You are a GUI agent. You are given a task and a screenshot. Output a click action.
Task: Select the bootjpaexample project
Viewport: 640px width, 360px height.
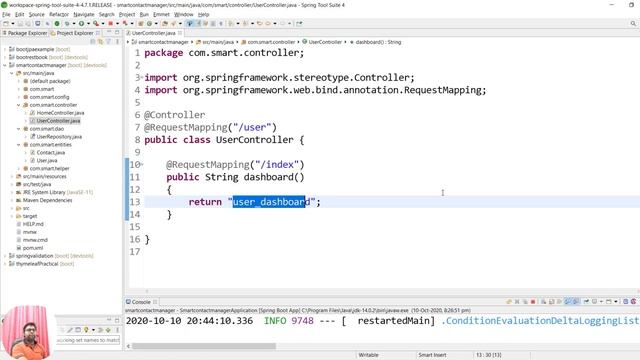tap(35, 49)
